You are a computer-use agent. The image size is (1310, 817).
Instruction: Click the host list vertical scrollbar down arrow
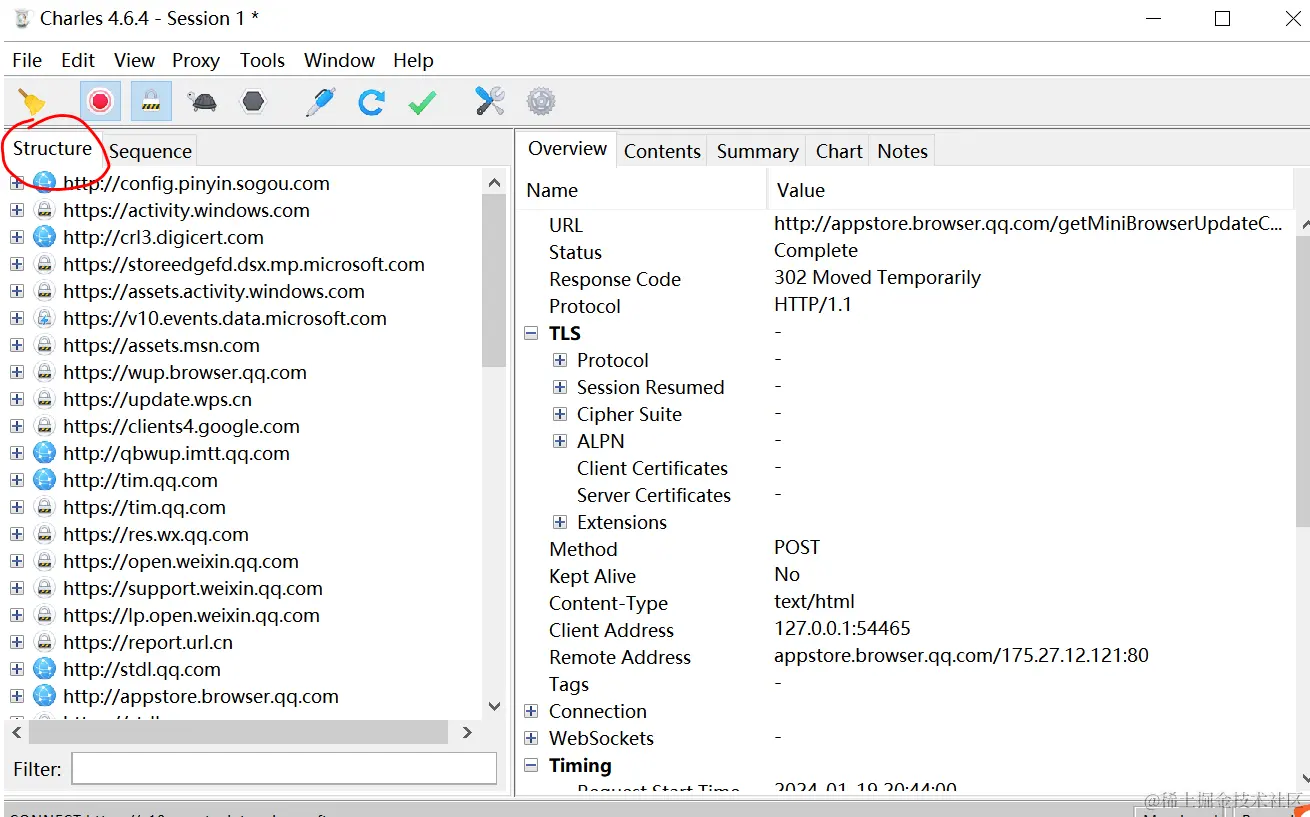tap(494, 706)
